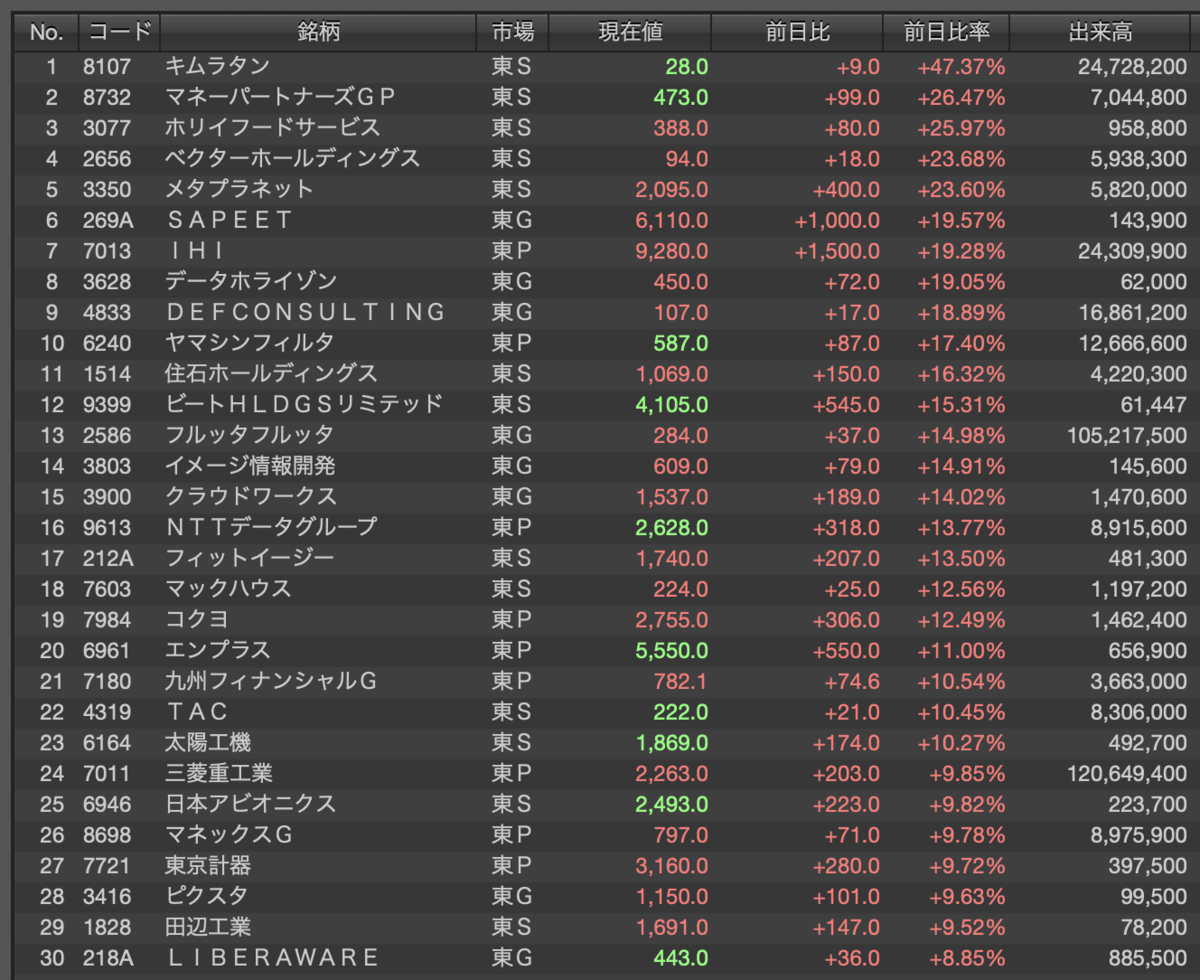
Task: Click the change rate +8.85%
Action: [x=967, y=957]
